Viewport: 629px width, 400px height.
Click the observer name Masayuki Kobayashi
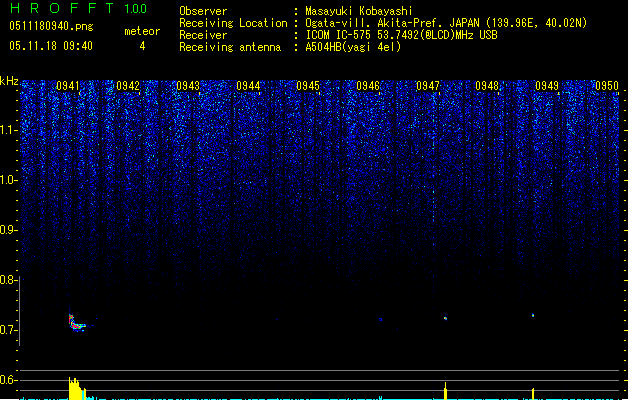click(359, 11)
